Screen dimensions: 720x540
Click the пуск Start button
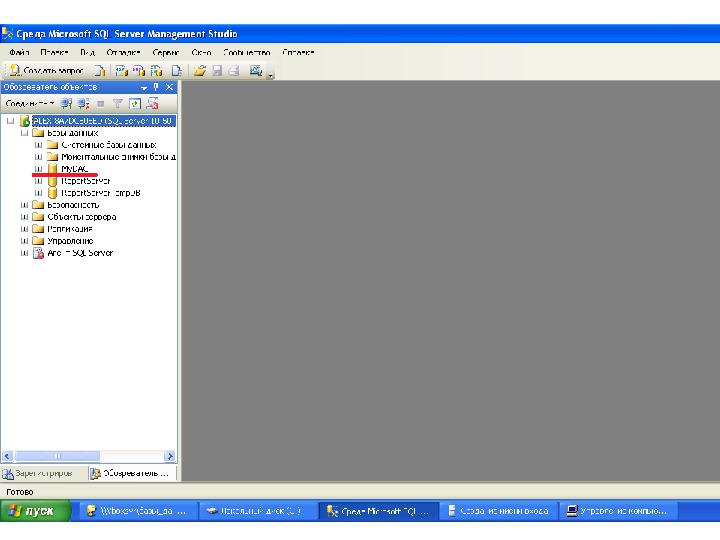(35, 511)
